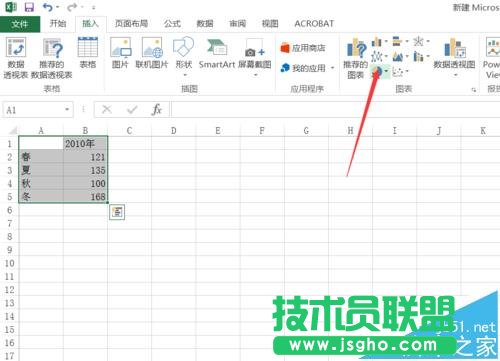Open the File (文件) tab
This screenshot has width=500, height=361.
coord(20,24)
